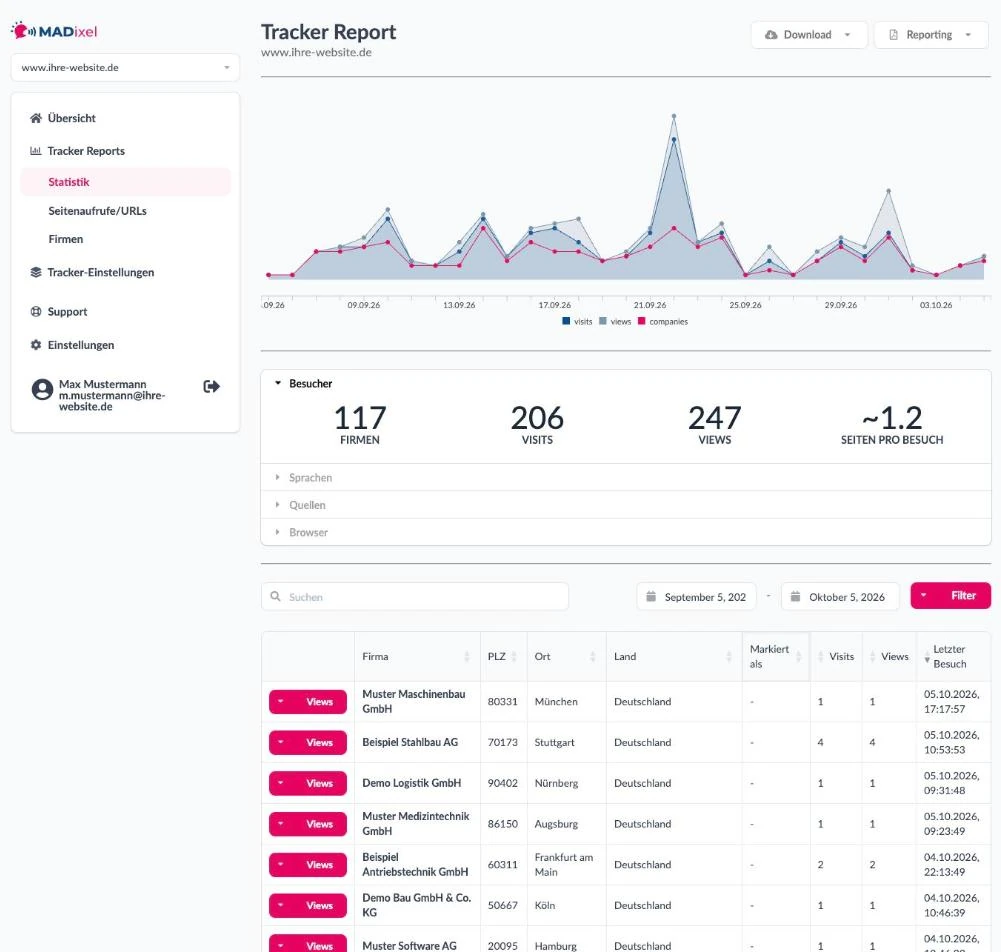
Task: Click the Oktober 5, 2026 end date field
Action: [840, 596]
